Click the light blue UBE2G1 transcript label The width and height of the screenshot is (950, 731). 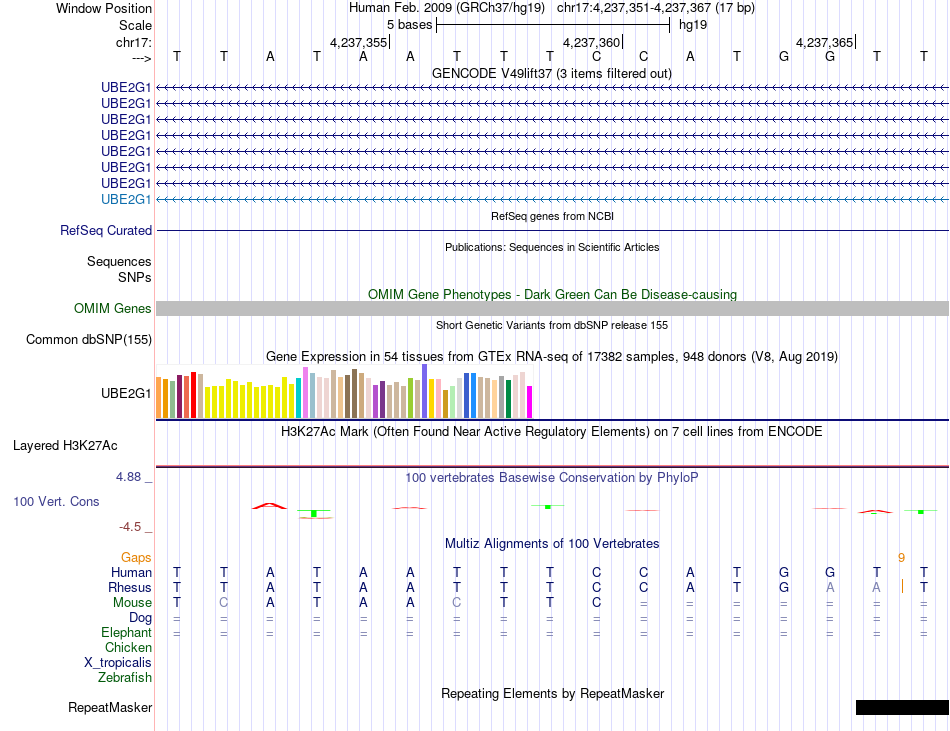coord(126,199)
